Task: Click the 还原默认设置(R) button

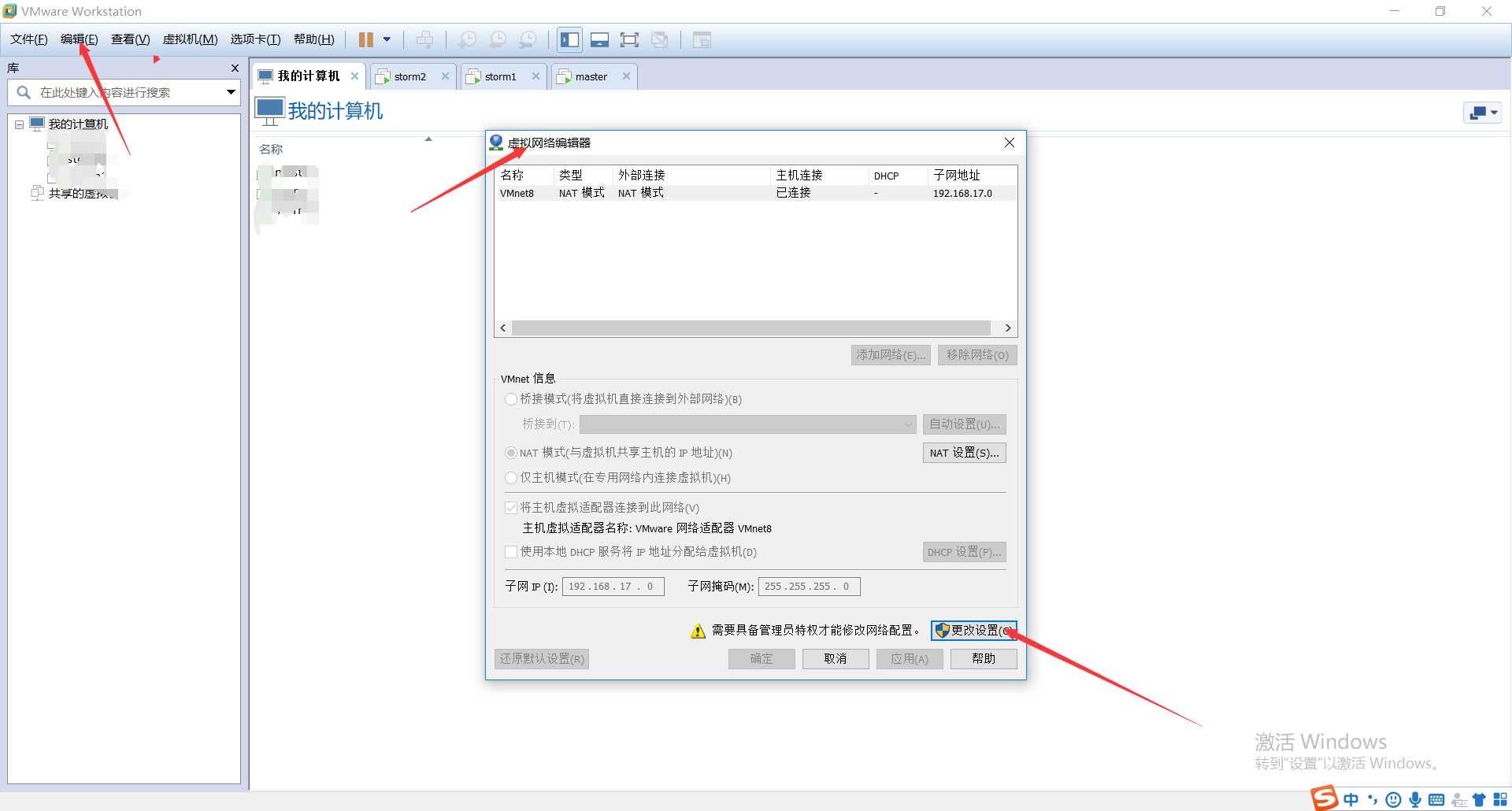Action: (x=542, y=659)
